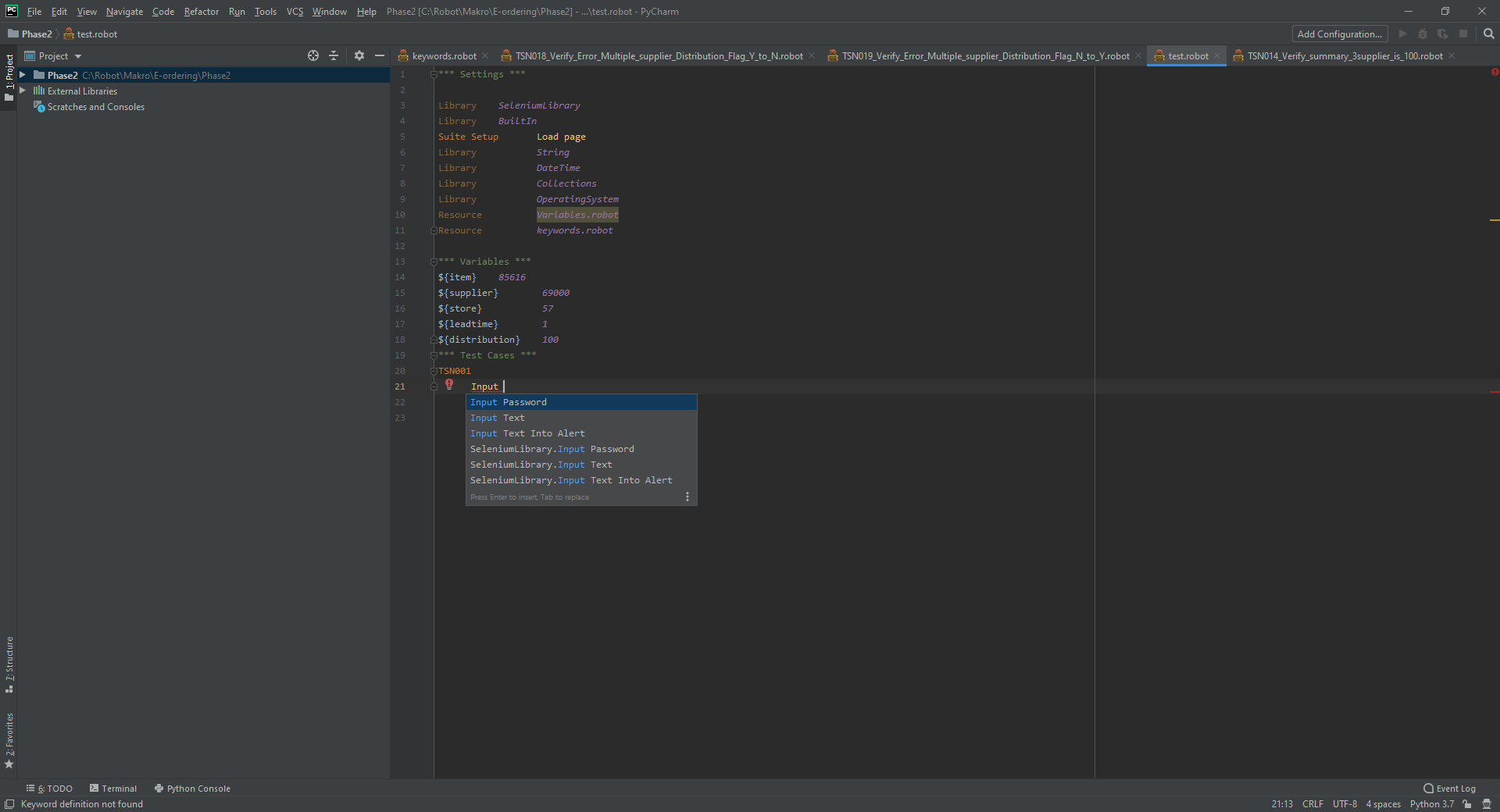
Task: Click Python 3.7 in the status bar
Action: (1431, 804)
